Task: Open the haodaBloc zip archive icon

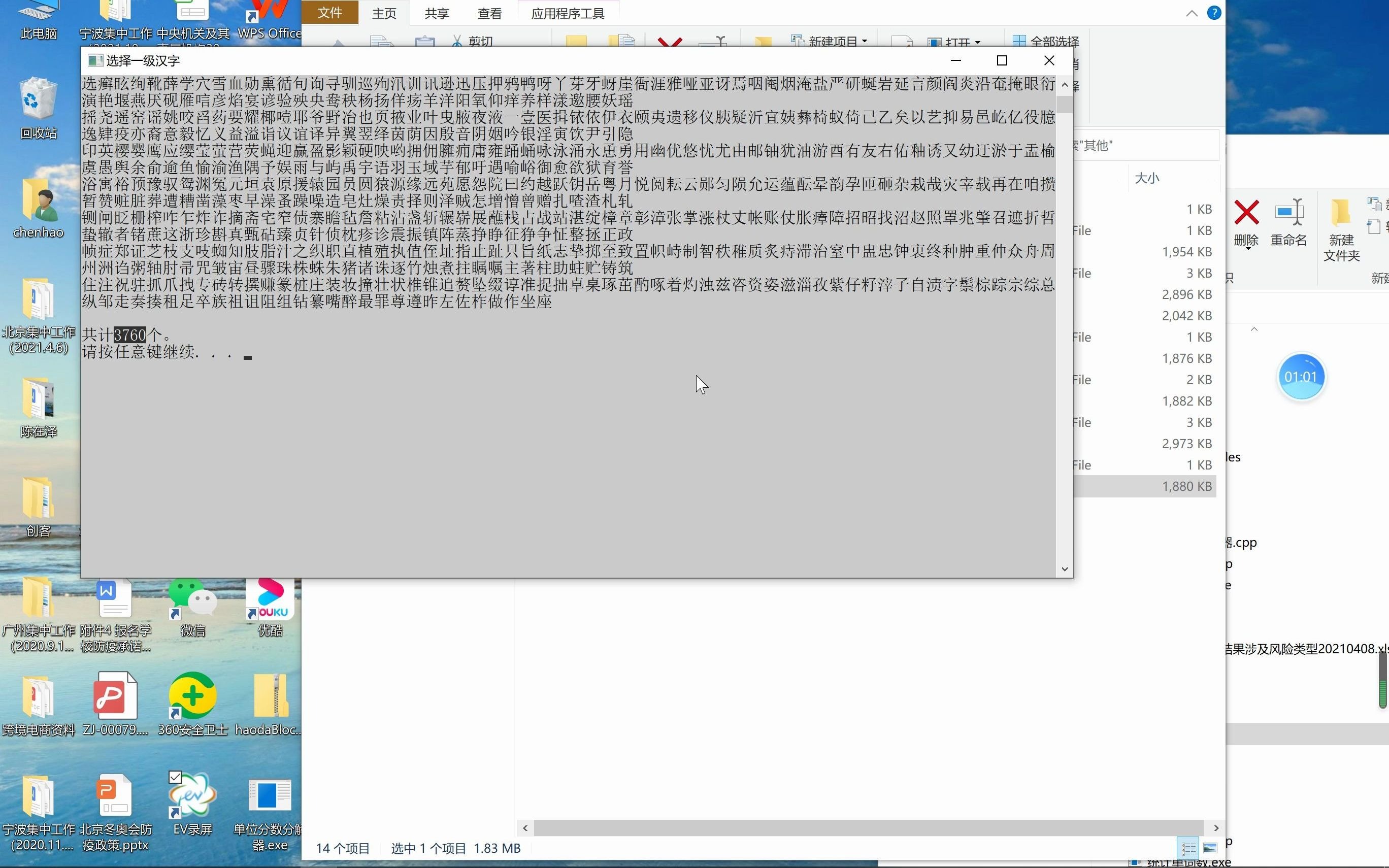Action: point(269,705)
